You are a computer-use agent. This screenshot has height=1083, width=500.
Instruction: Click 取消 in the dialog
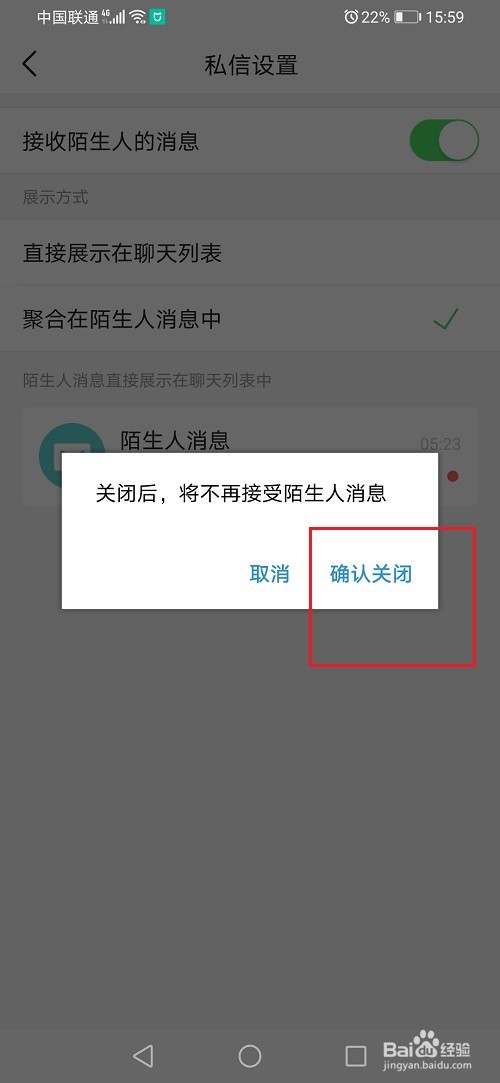pos(269,574)
